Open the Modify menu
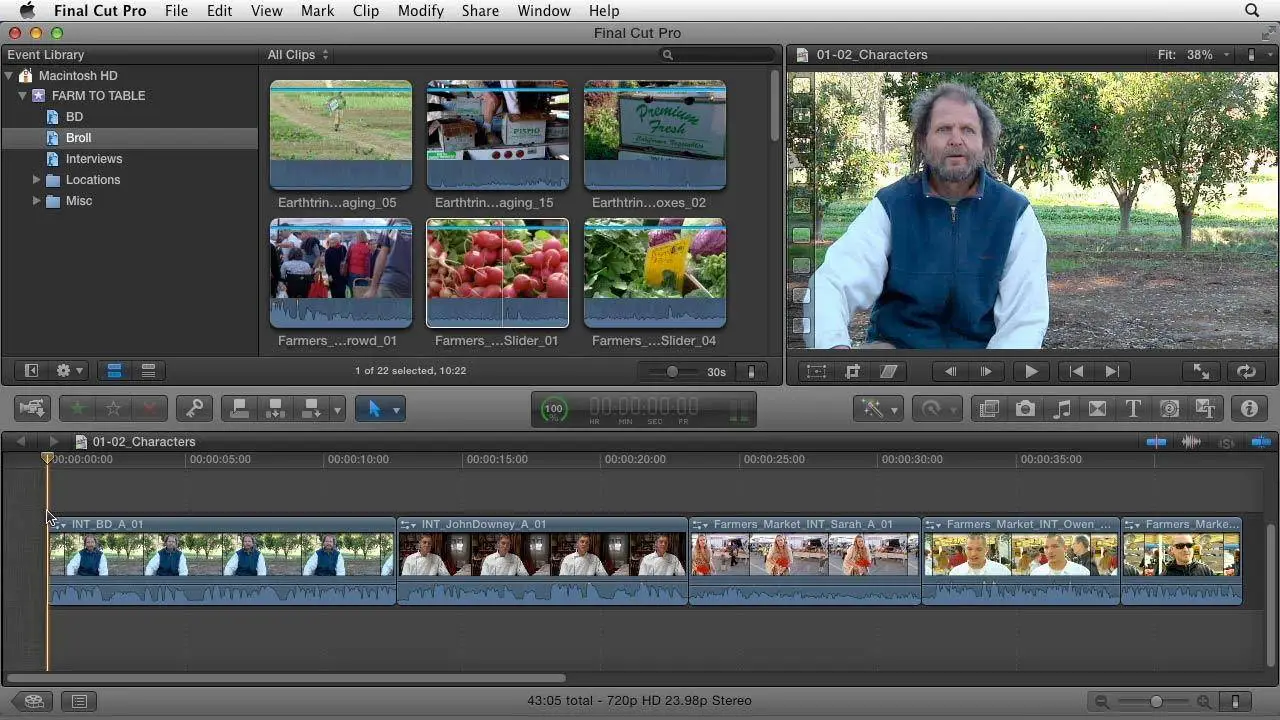The height and width of the screenshot is (720, 1280). [421, 11]
